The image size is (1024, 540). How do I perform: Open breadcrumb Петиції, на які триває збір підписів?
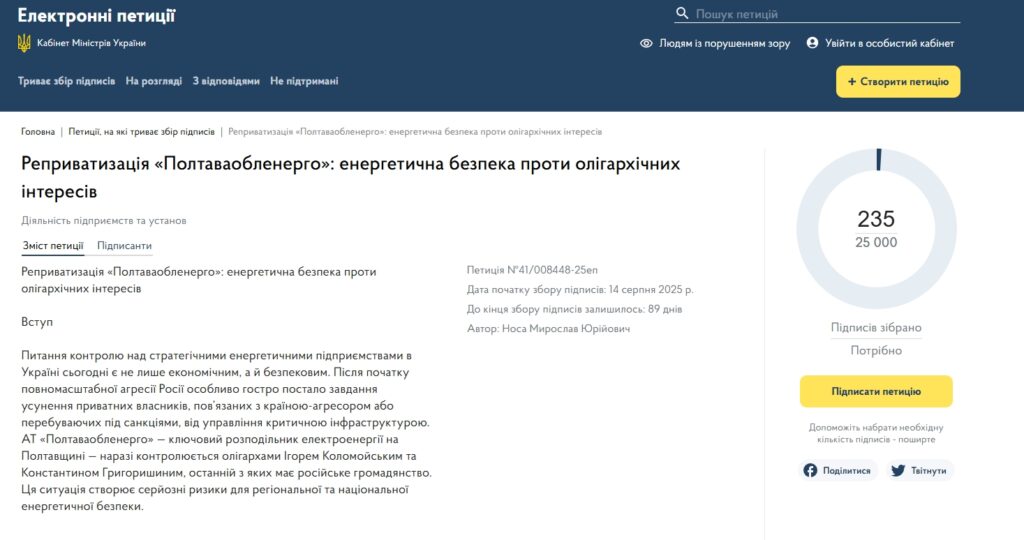coord(141,132)
